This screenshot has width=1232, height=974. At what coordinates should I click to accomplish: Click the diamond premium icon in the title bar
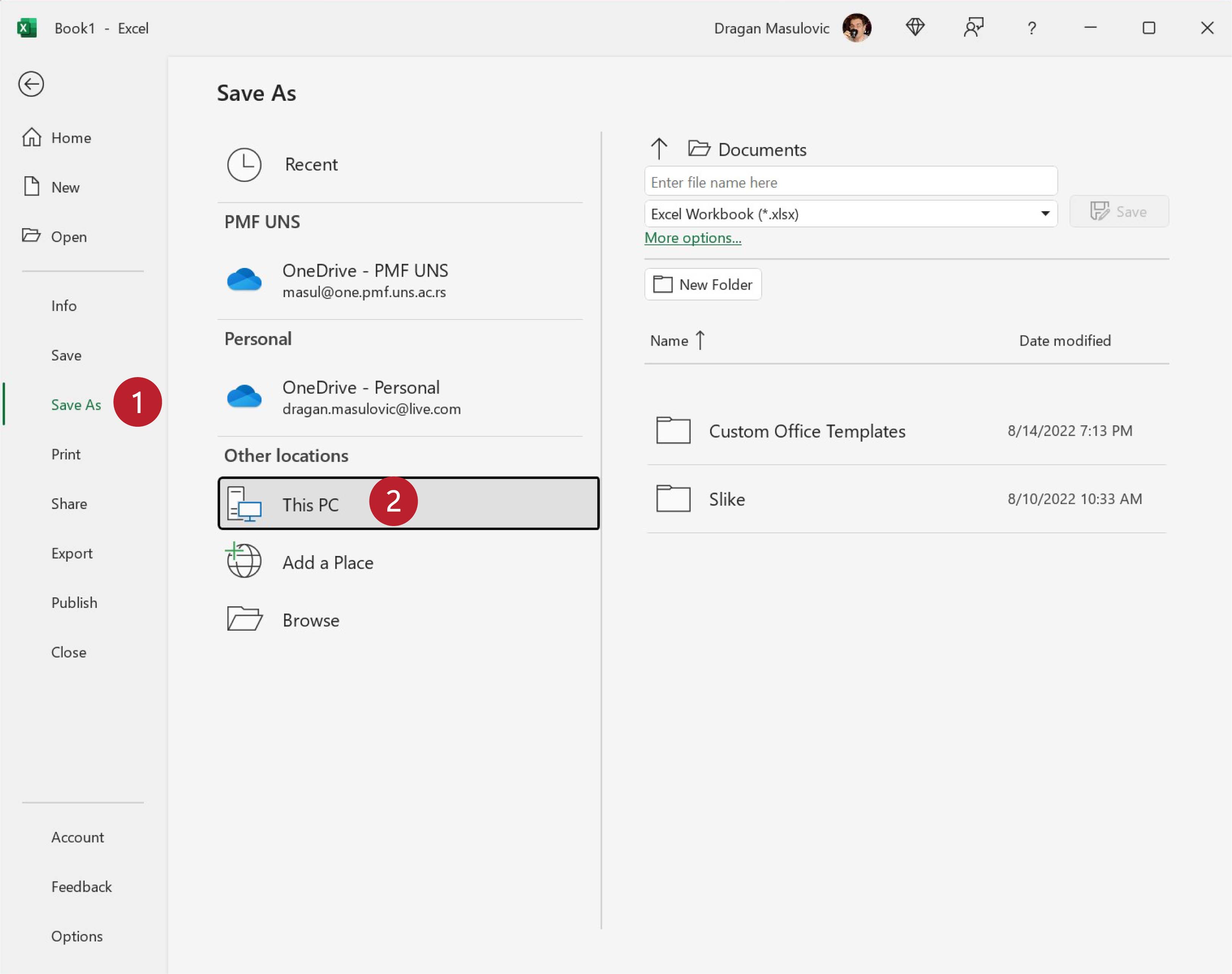click(915, 27)
